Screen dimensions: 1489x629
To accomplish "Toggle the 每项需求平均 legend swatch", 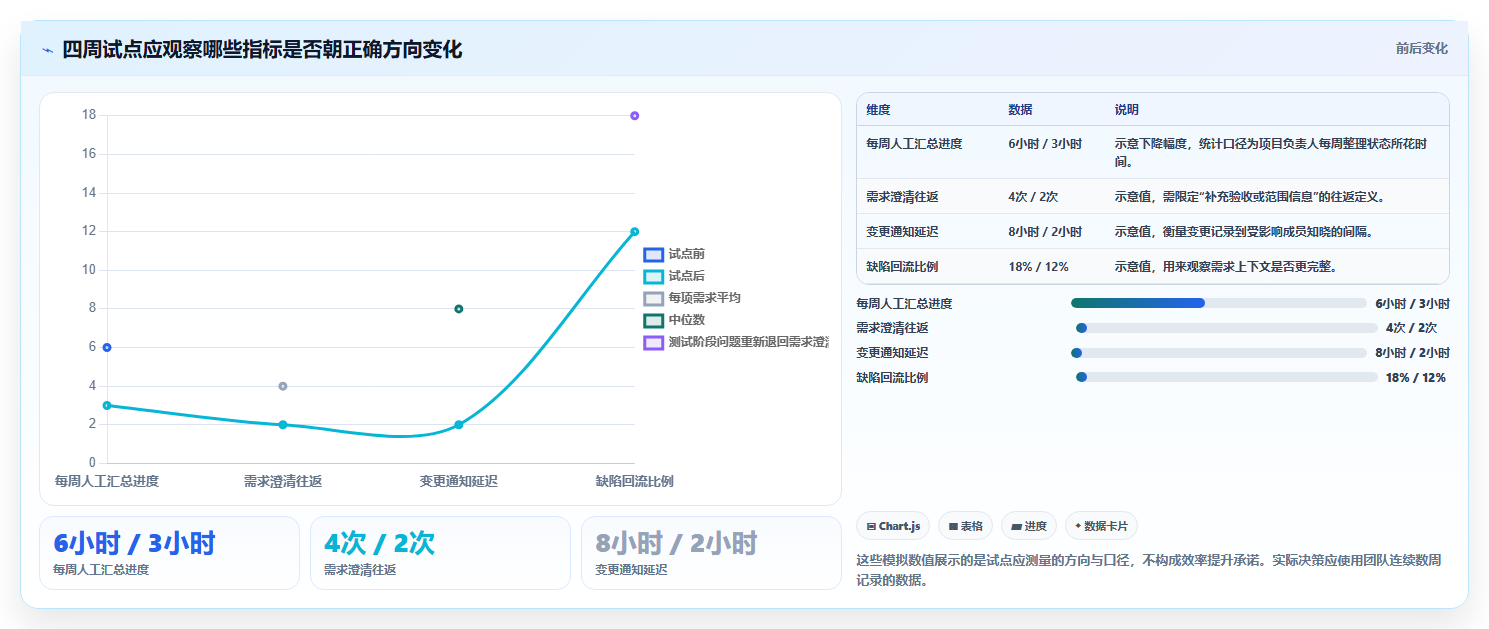I will click(x=654, y=299).
